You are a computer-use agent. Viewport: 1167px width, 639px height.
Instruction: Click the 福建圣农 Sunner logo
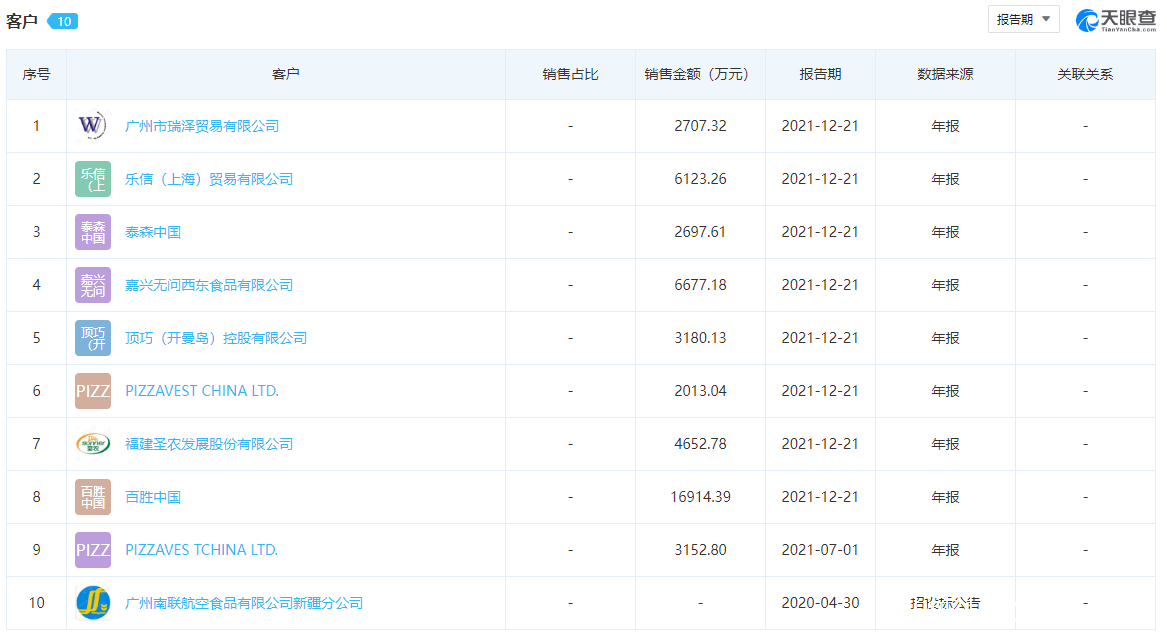(x=93, y=444)
